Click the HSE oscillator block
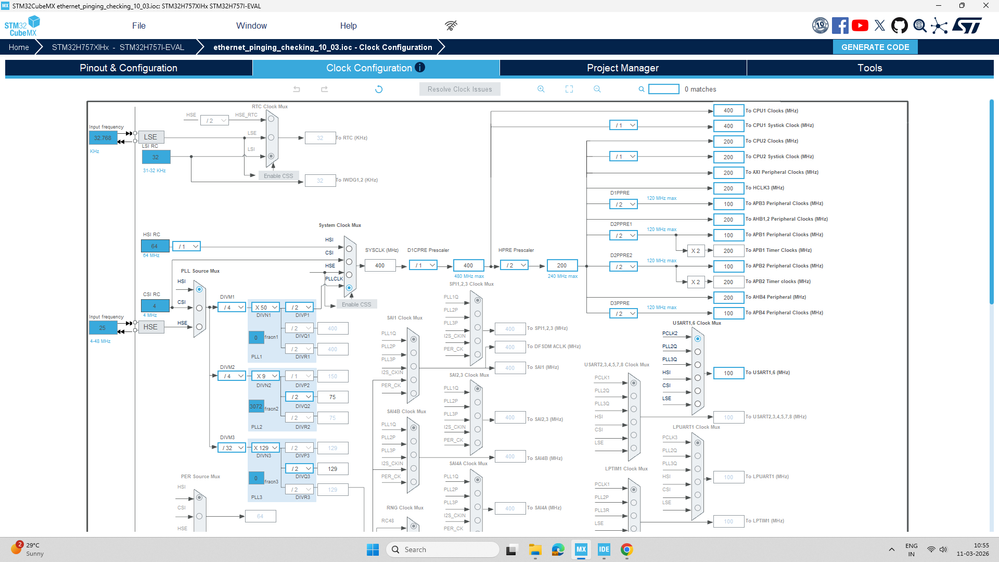This screenshot has height=562, width=999. click(x=150, y=327)
